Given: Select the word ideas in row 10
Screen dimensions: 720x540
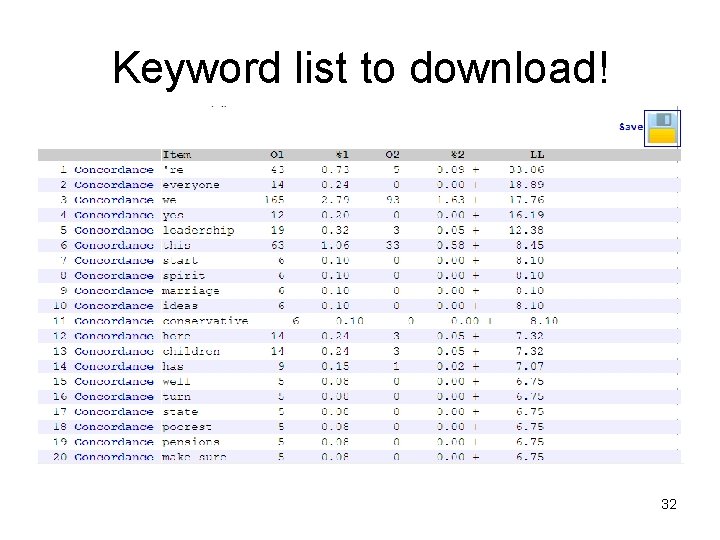Looking at the screenshot, I should point(180,306).
